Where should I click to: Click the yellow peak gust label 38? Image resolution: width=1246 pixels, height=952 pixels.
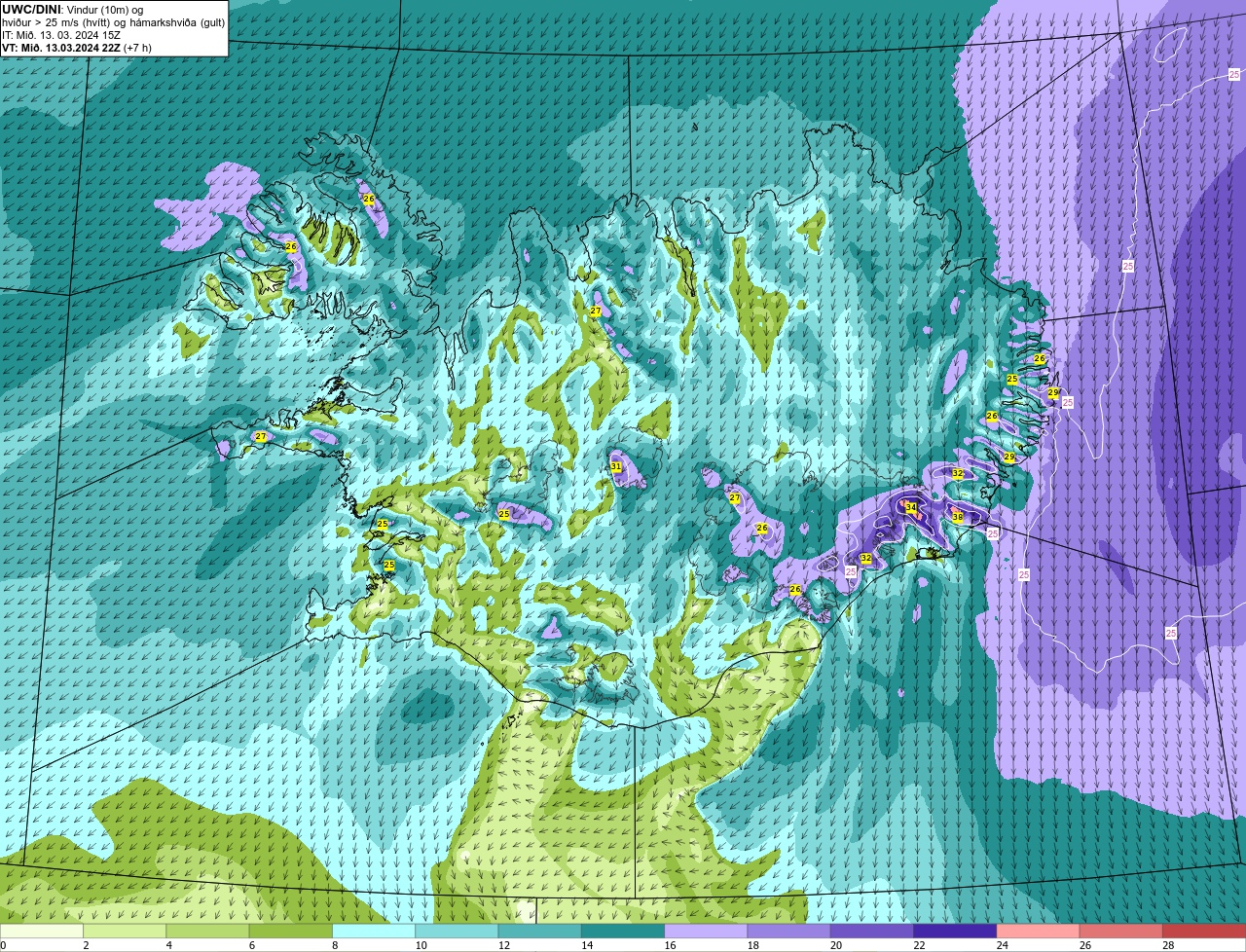coord(958,518)
